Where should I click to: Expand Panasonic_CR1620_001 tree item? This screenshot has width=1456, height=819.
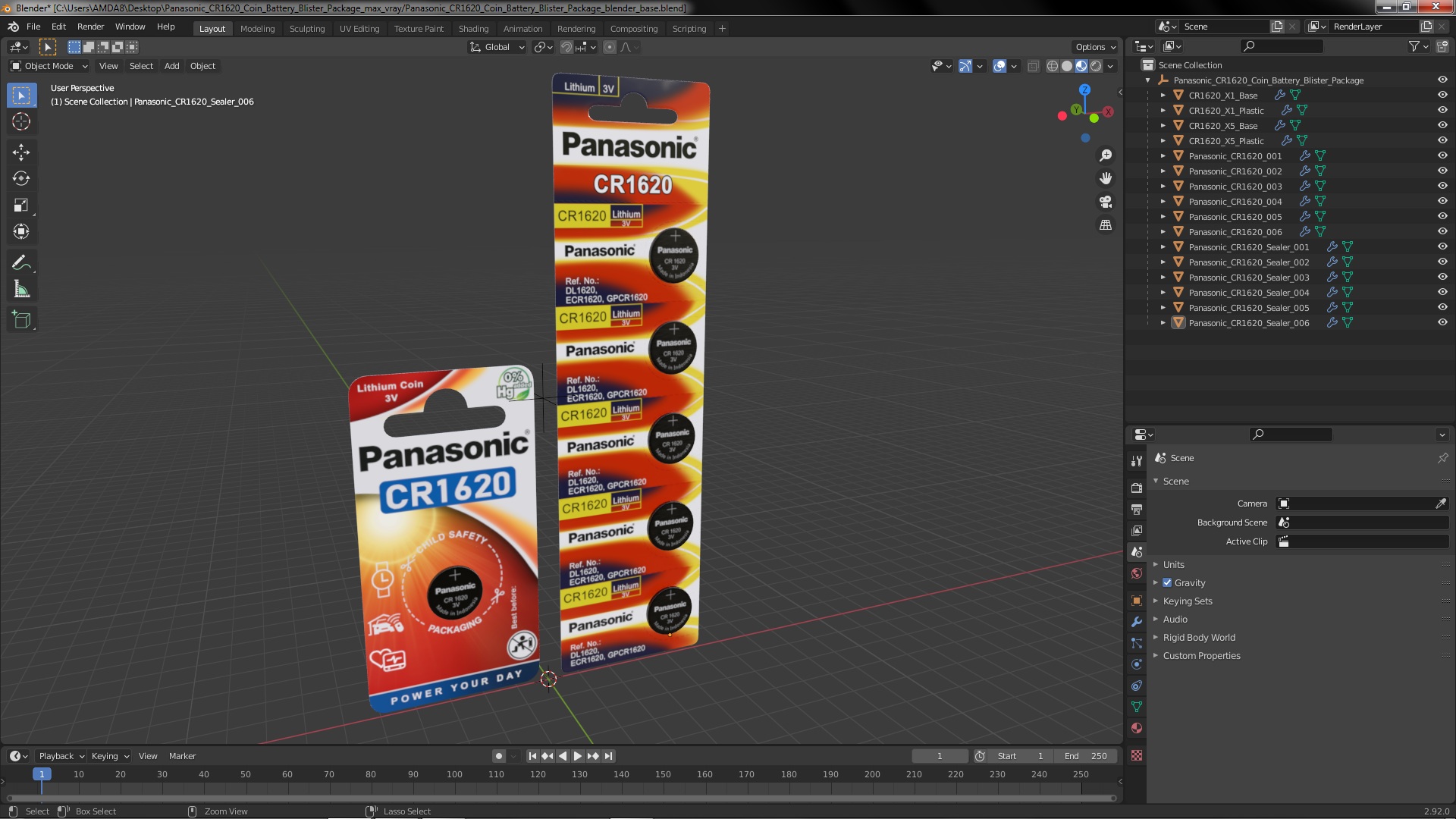click(1163, 155)
